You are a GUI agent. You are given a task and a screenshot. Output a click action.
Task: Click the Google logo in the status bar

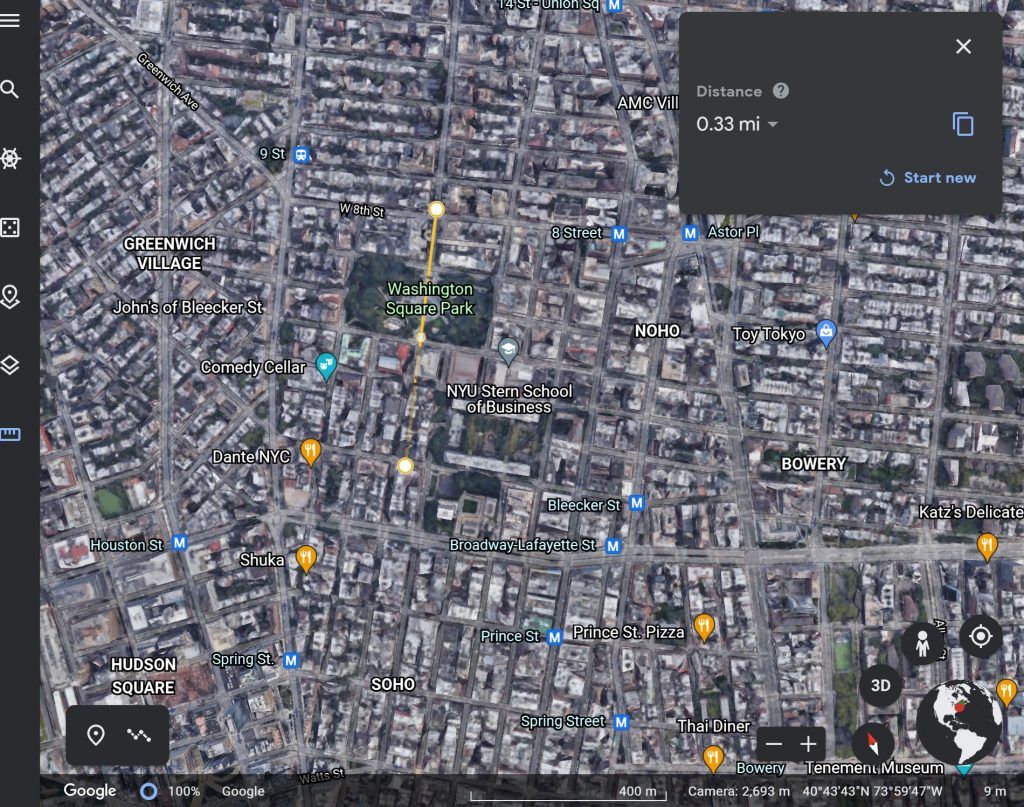coord(89,791)
